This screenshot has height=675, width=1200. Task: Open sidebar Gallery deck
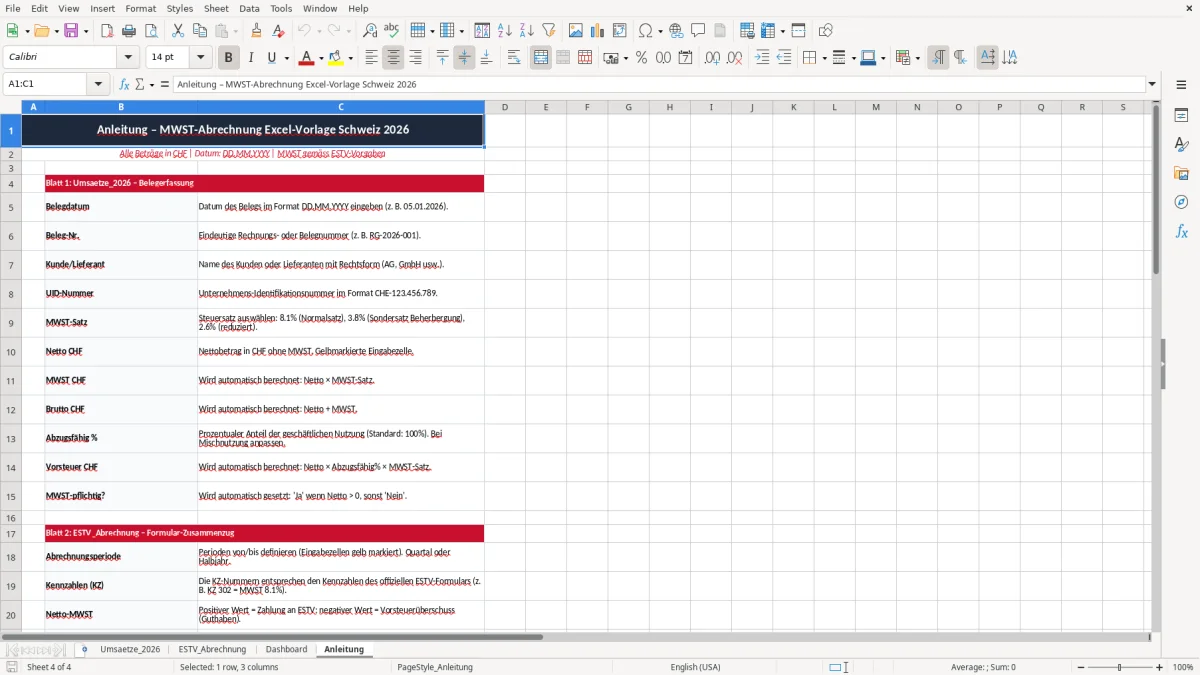[1181, 174]
